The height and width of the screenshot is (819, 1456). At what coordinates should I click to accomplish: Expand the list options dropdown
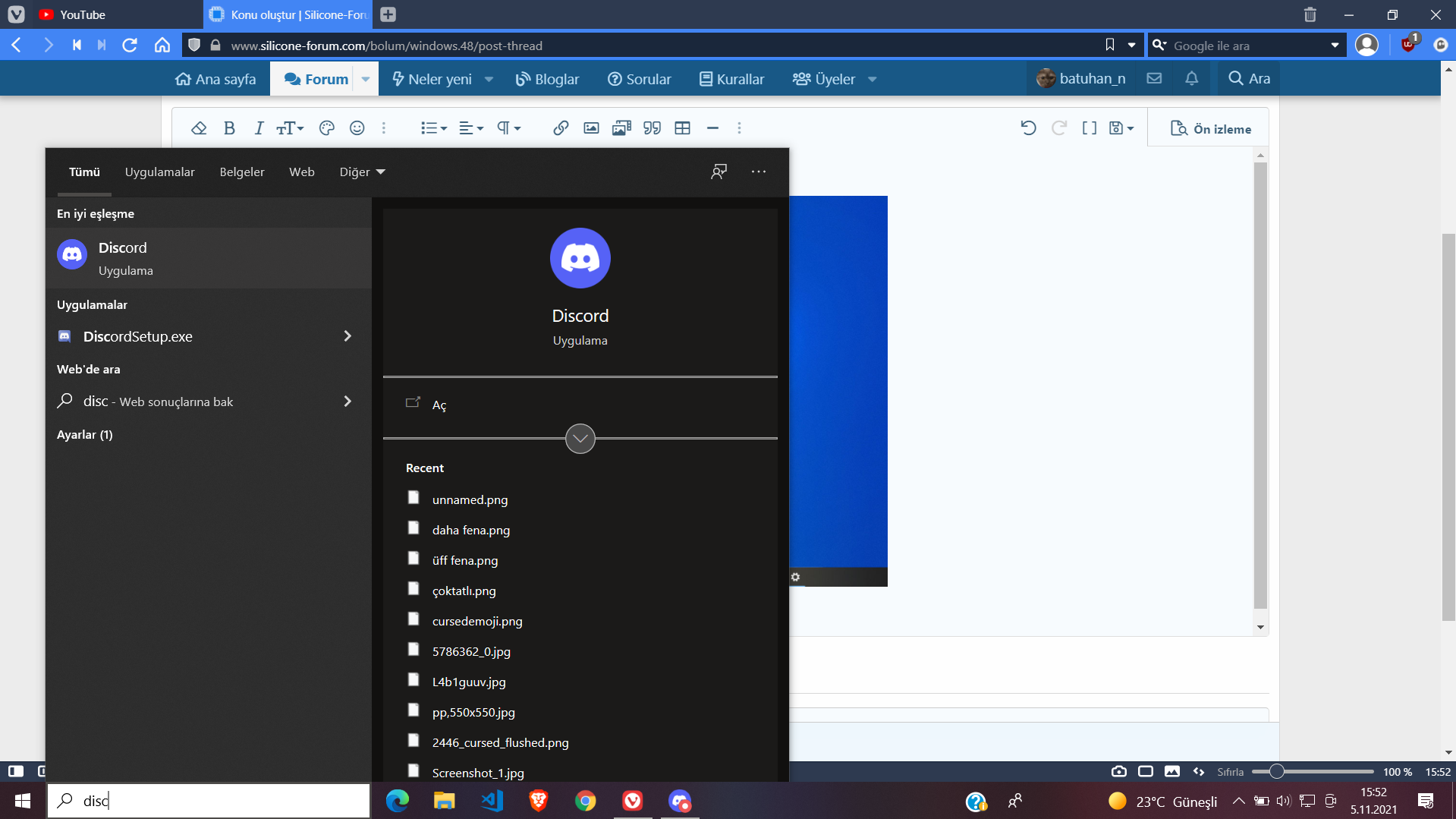tap(434, 128)
